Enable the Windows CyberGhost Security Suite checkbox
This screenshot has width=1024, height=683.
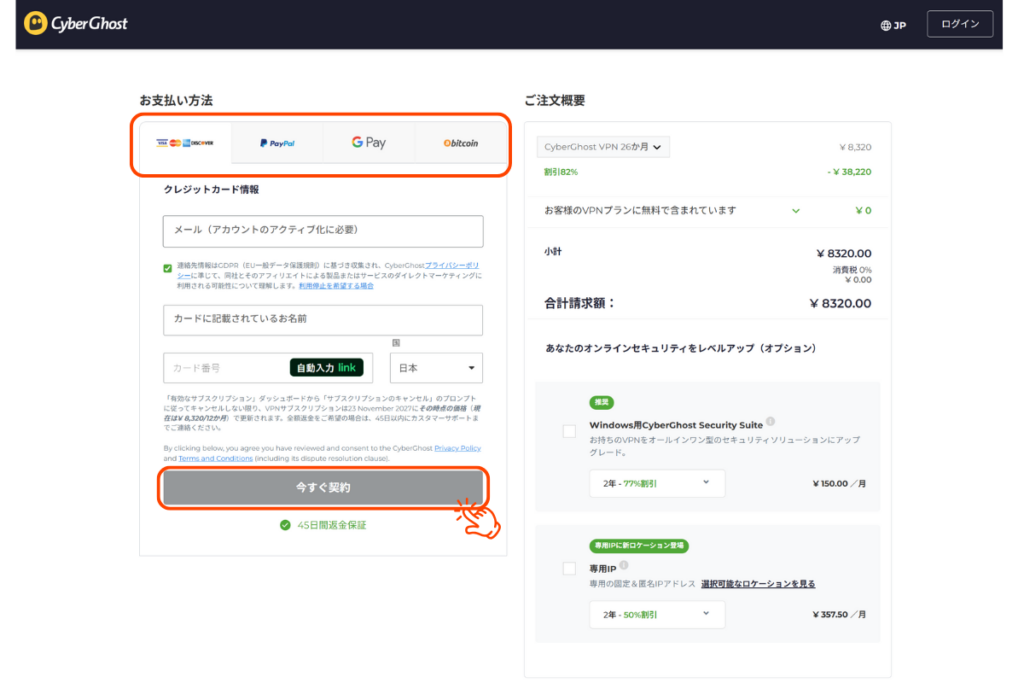tap(569, 431)
